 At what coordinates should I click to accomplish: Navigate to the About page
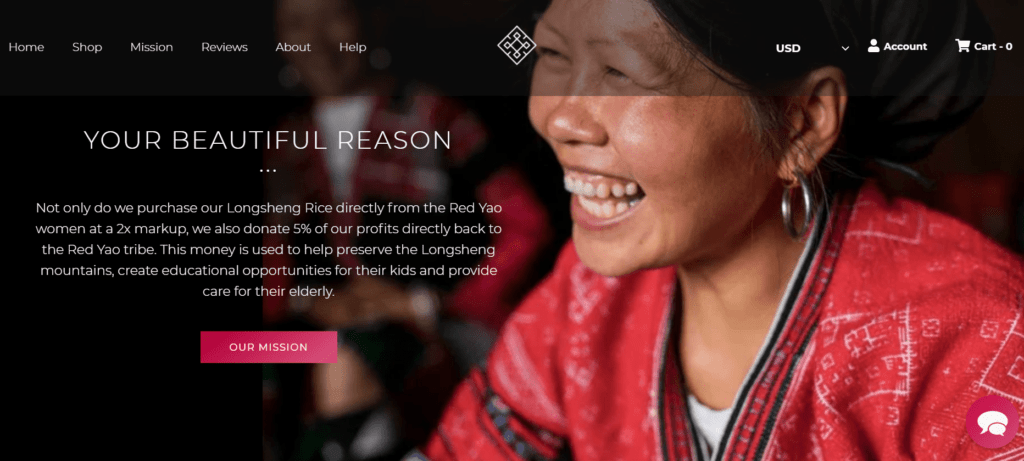point(293,47)
